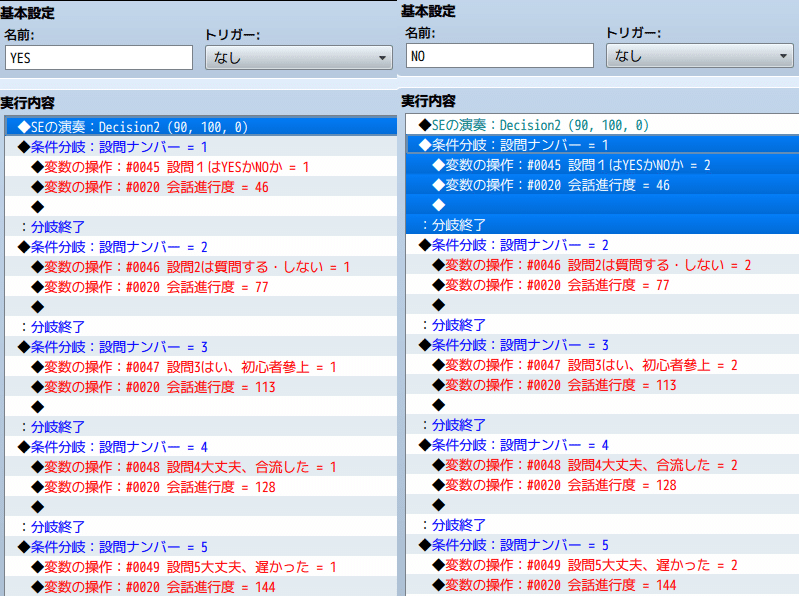Select 会話進行度 = 144 row in the YES panel
The width and height of the screenshot is (799, 596).
(201, 586)
